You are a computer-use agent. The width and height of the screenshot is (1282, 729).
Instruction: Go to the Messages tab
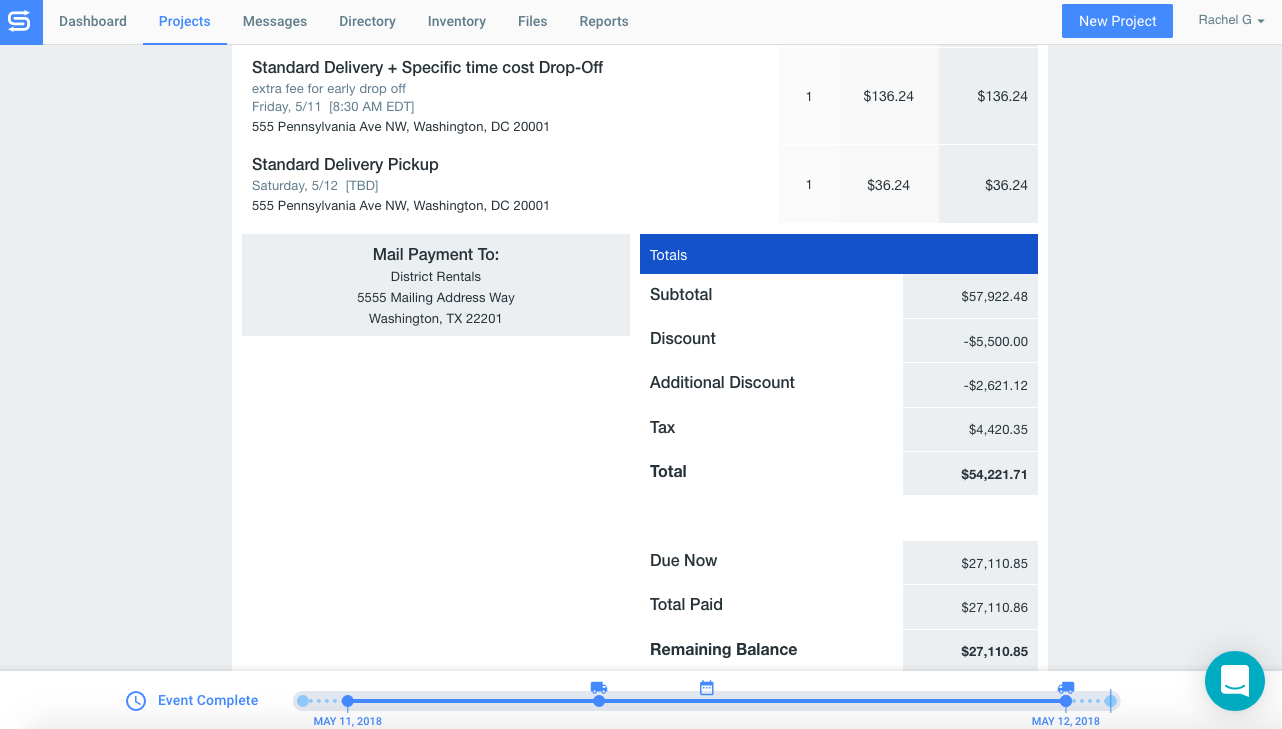point(275,21)
